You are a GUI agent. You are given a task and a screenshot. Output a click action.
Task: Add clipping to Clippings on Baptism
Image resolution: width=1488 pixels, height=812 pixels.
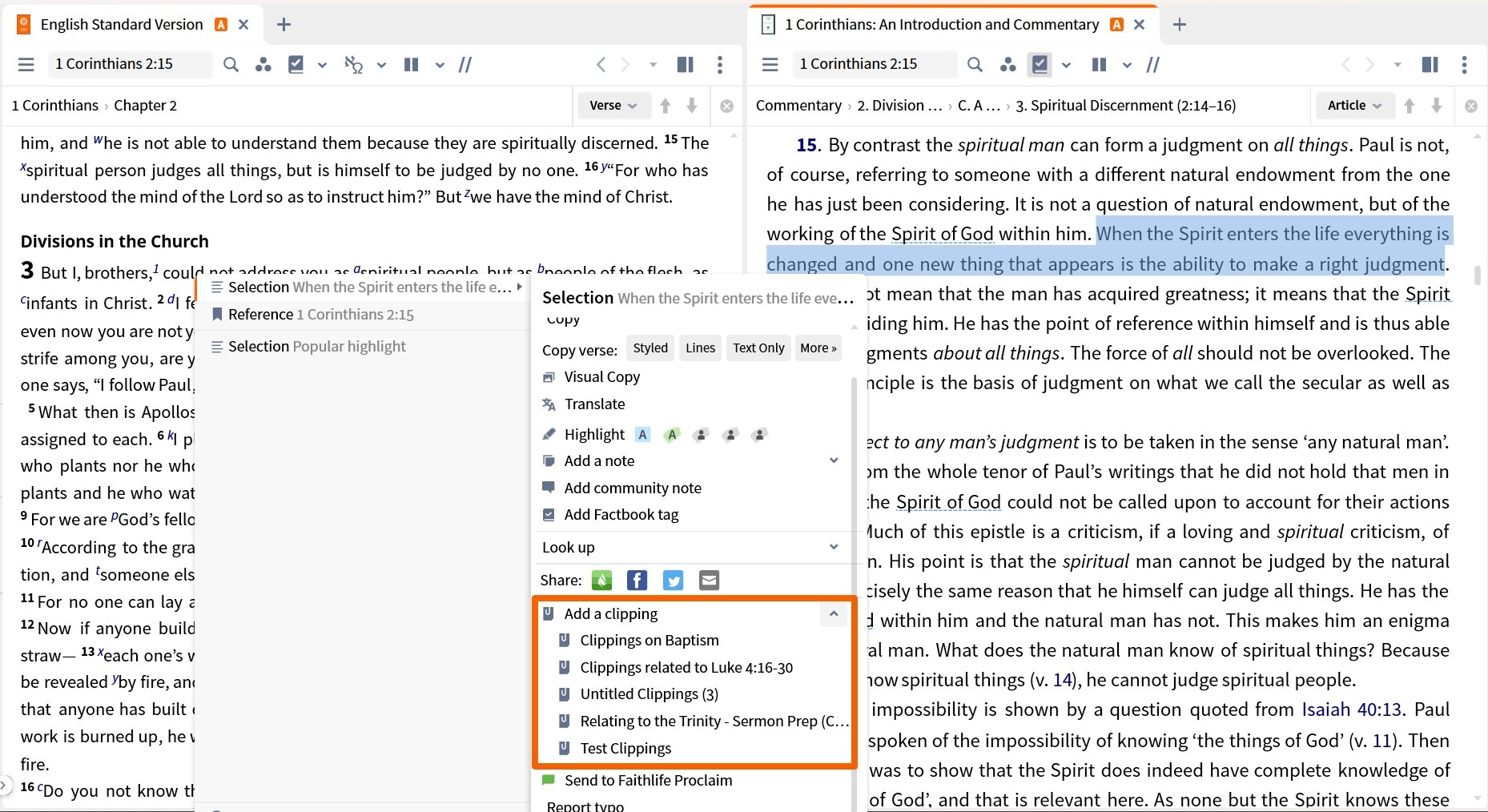[x=649, y=641]
